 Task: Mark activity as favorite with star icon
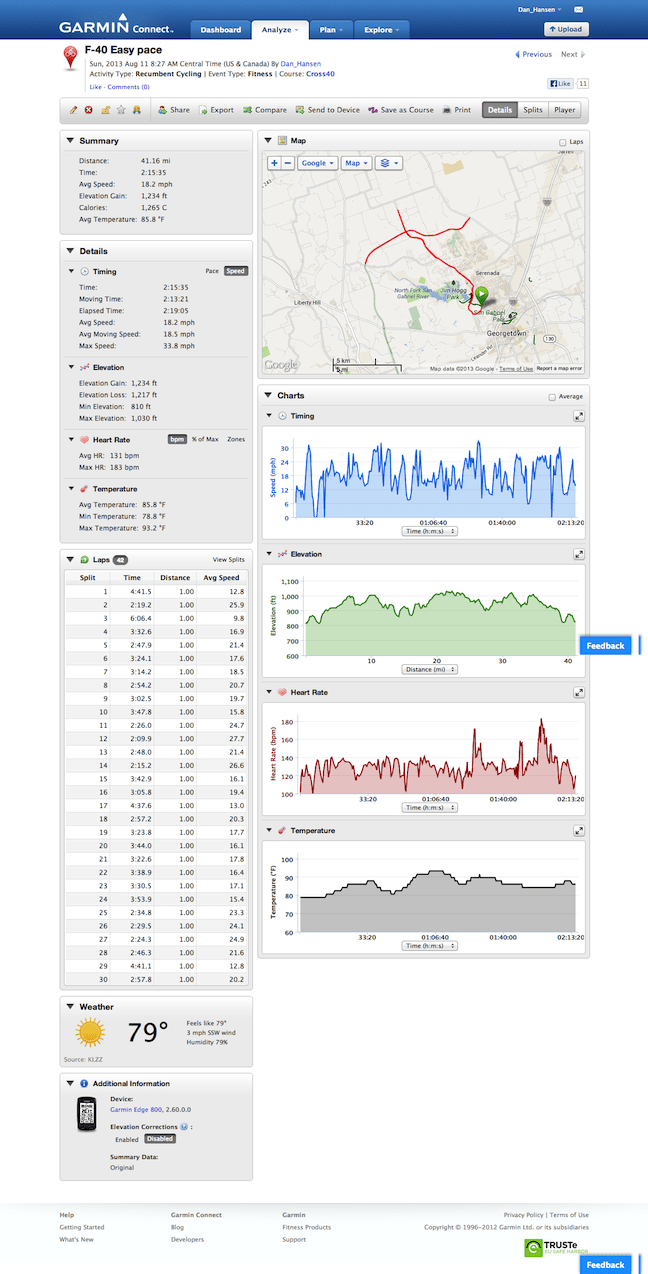[121, 110]
